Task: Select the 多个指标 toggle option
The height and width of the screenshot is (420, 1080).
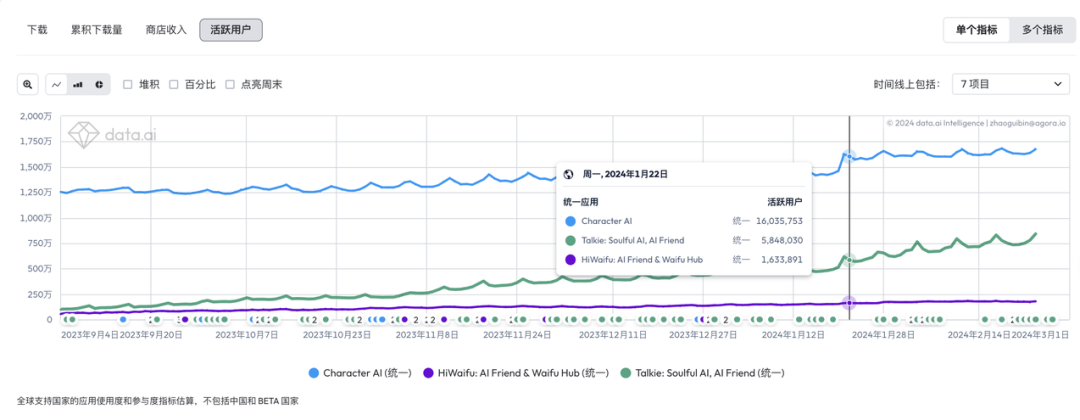Action: click(1042, 30)
